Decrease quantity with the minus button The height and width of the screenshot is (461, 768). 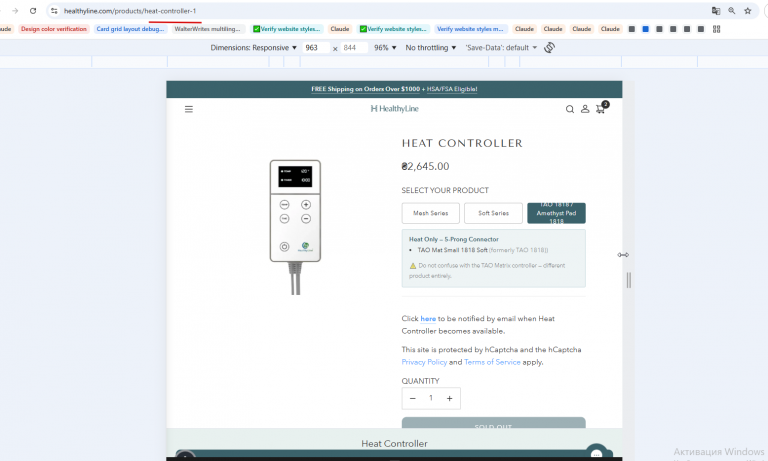click(412, 398)
